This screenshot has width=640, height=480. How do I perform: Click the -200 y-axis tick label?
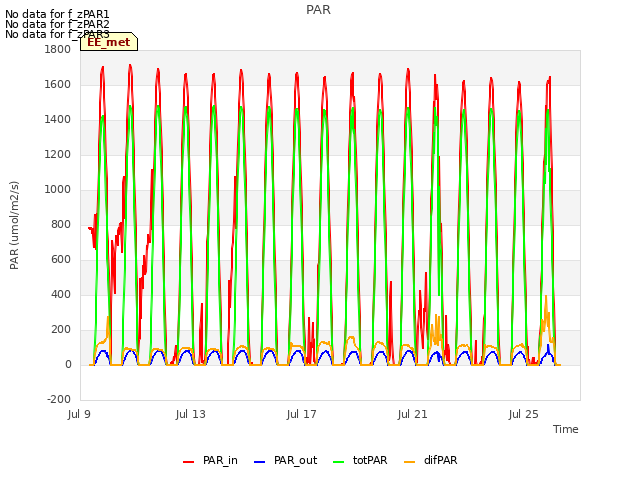tap(59, 399)
